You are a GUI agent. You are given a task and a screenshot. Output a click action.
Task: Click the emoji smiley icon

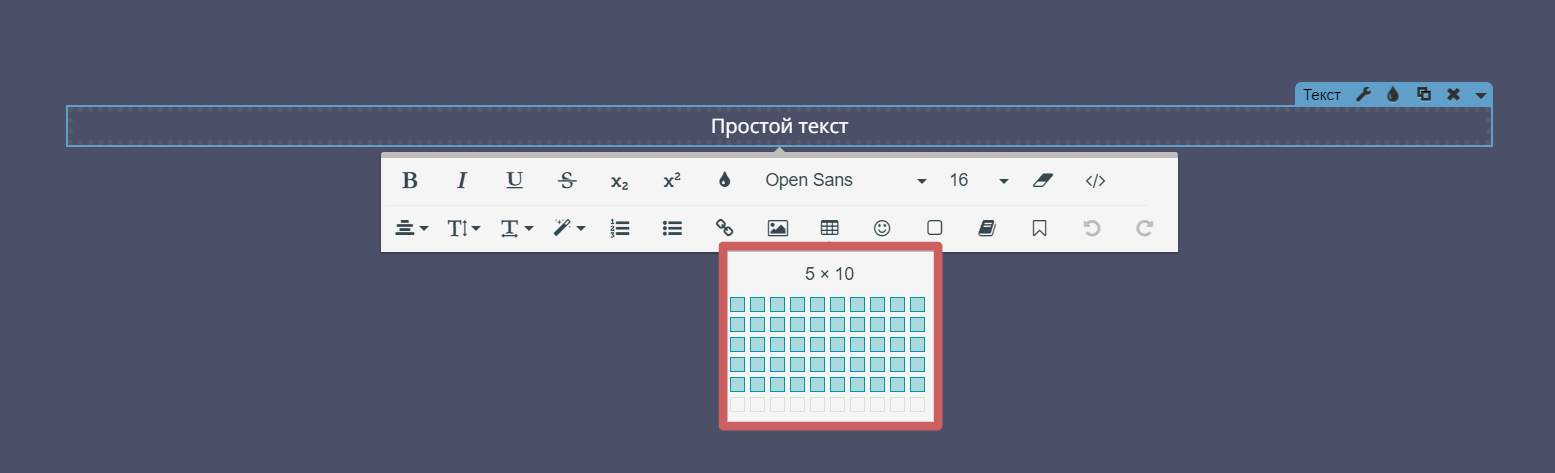tap(882, 228)
